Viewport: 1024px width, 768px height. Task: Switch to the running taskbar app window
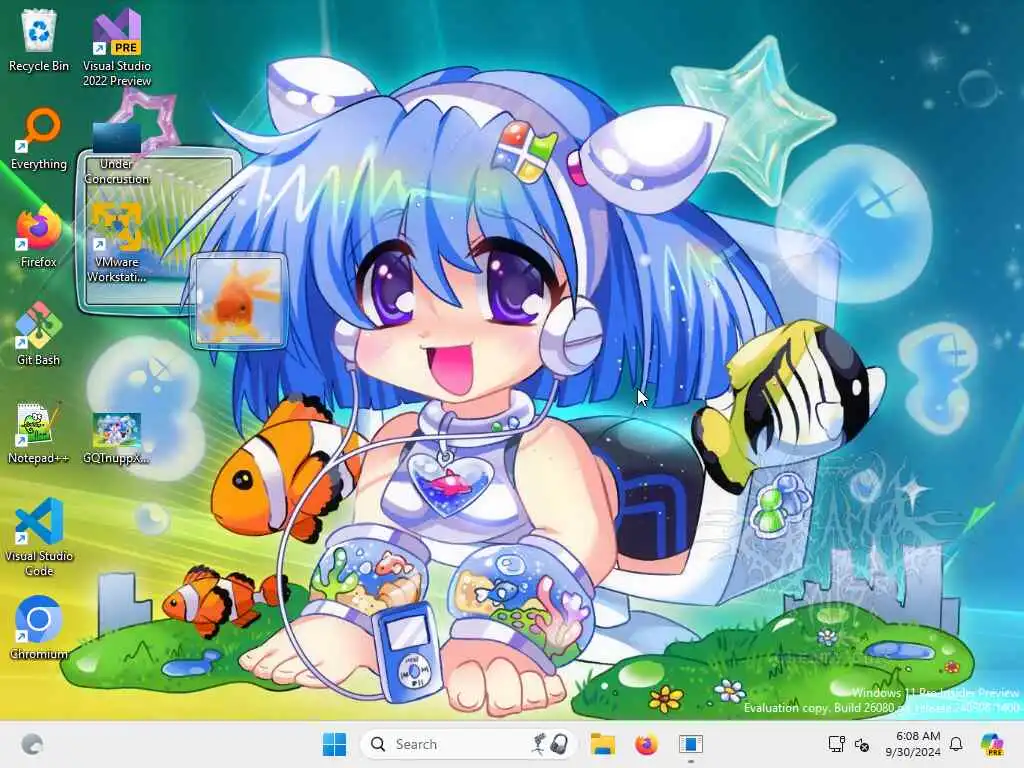pyautogui.click(x=690, y=744)
